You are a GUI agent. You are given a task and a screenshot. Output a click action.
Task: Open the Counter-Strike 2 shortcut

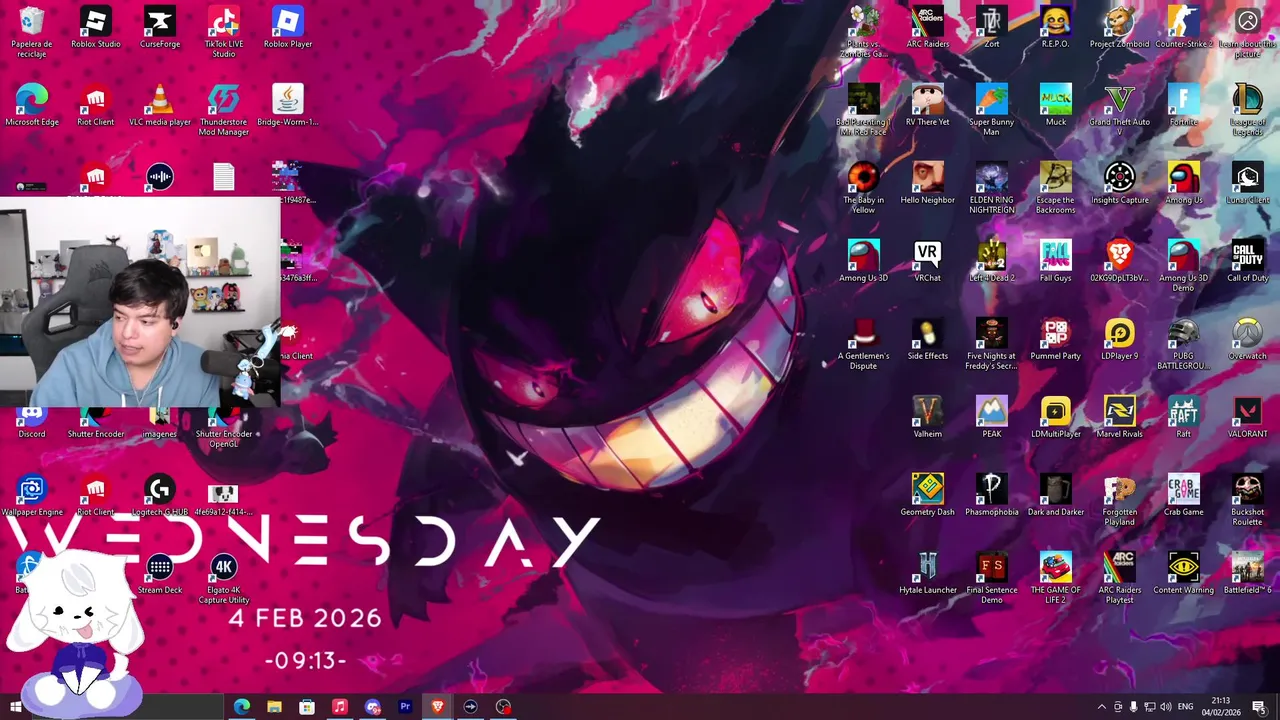pos(1184,28)
